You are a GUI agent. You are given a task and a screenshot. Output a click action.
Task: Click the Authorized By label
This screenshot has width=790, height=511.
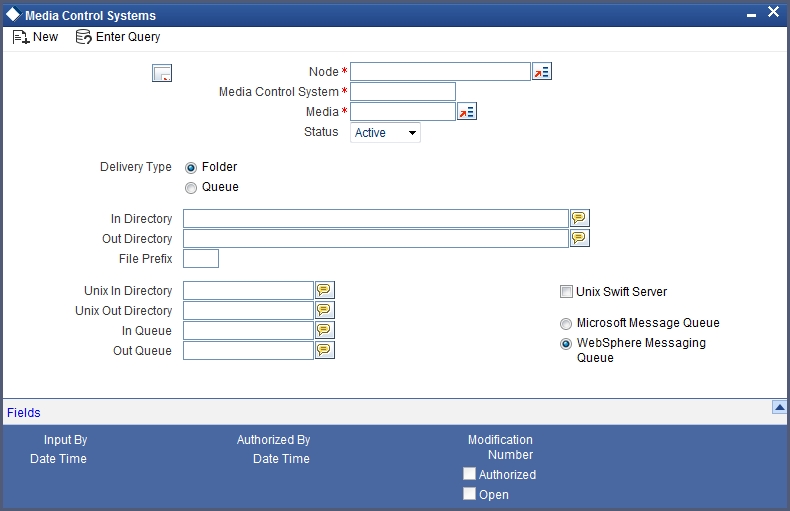274,439
